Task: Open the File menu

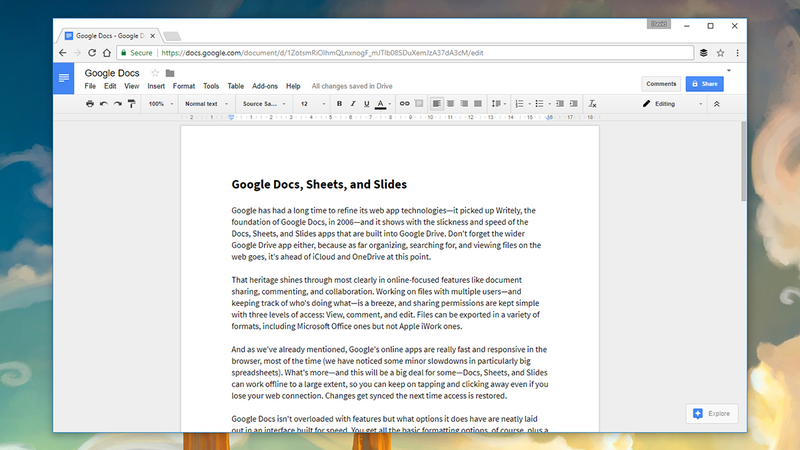Action: [x=90, y=86]
